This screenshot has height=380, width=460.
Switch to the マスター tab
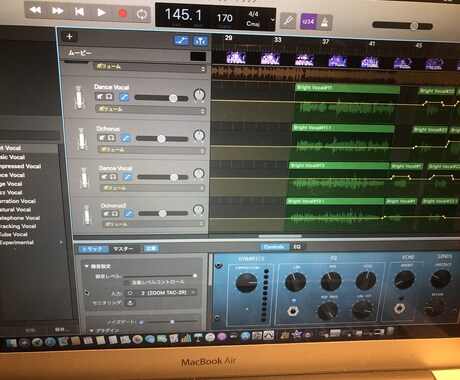point(123,249)
